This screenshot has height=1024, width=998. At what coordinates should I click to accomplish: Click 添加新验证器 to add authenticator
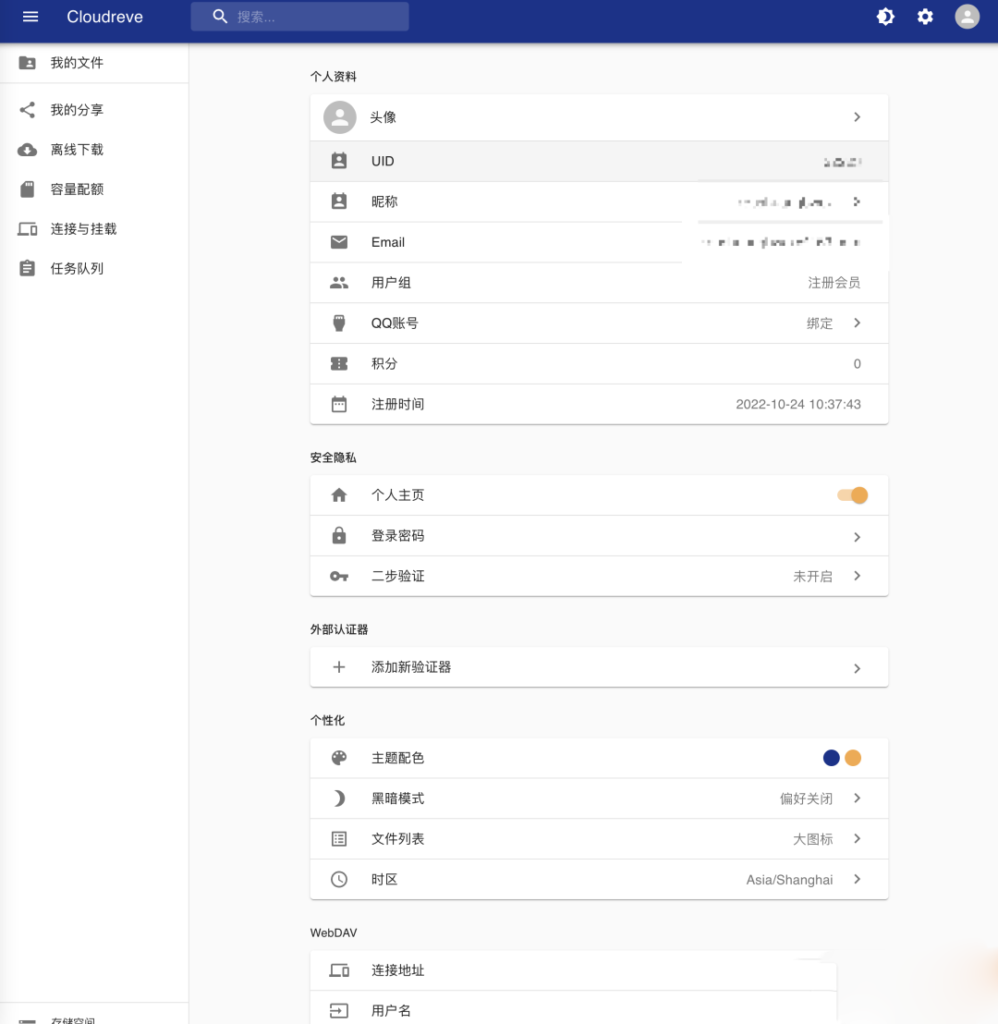410,667
